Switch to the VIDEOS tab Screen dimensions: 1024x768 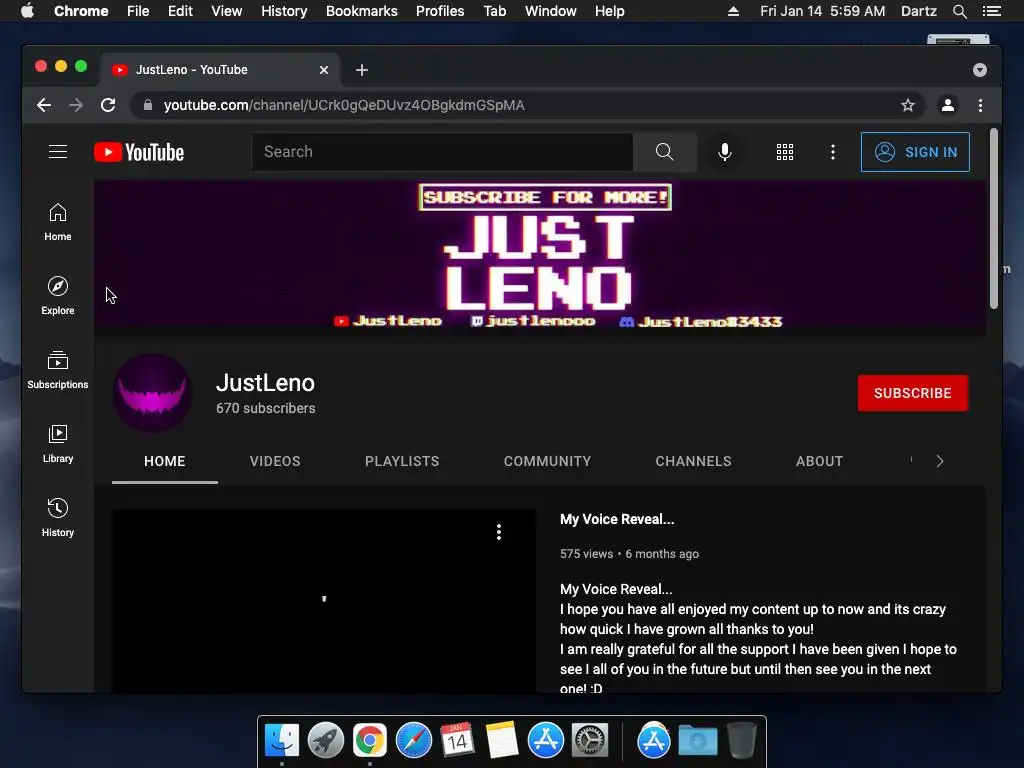(275, 461)
